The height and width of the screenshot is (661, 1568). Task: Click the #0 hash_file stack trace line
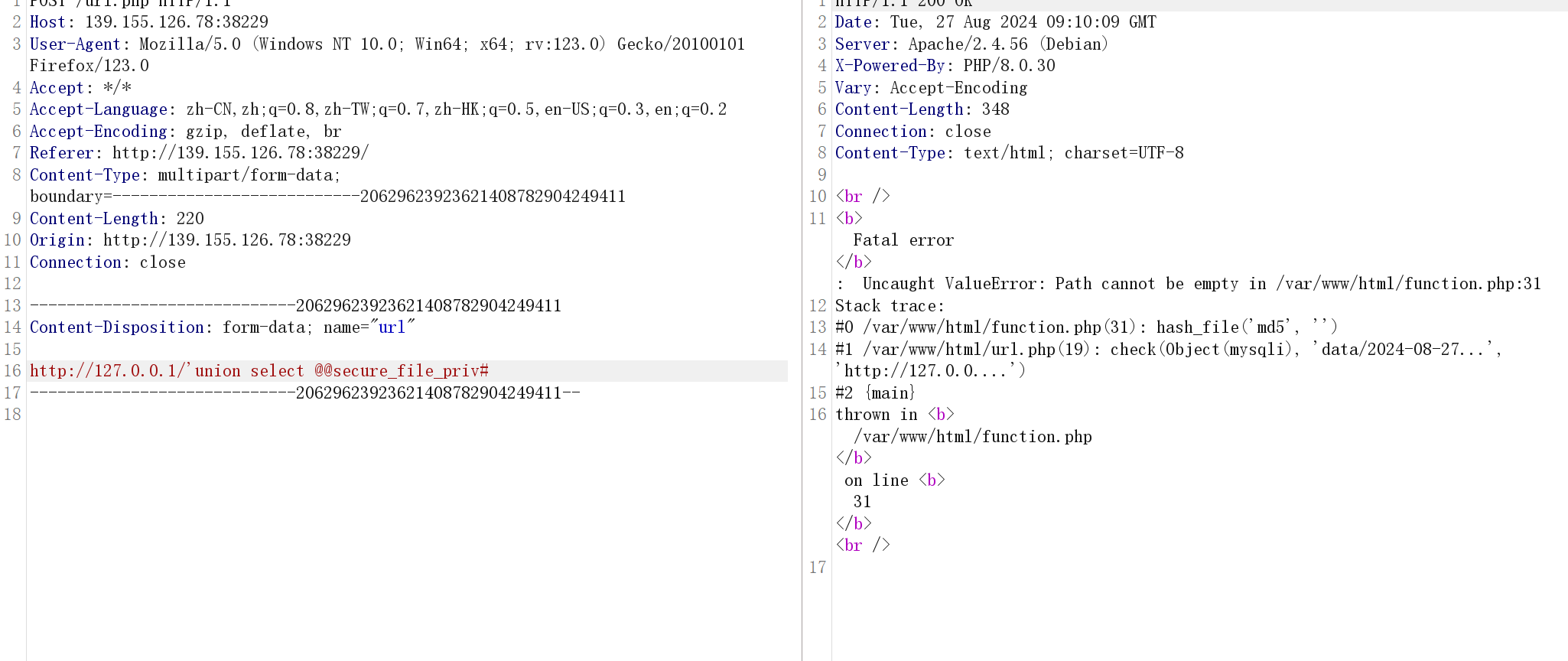pyautogui.click(x=1086, y=327)
